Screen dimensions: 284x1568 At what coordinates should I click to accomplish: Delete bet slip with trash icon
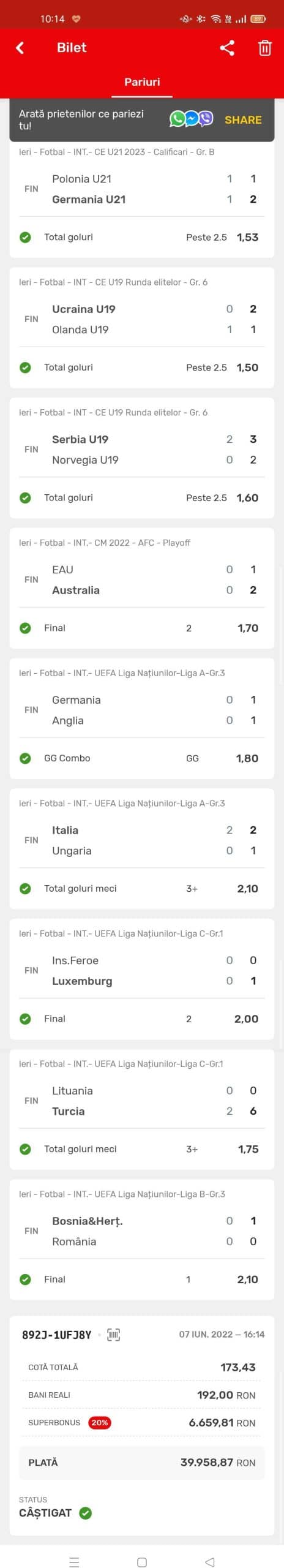pos(264,48)
